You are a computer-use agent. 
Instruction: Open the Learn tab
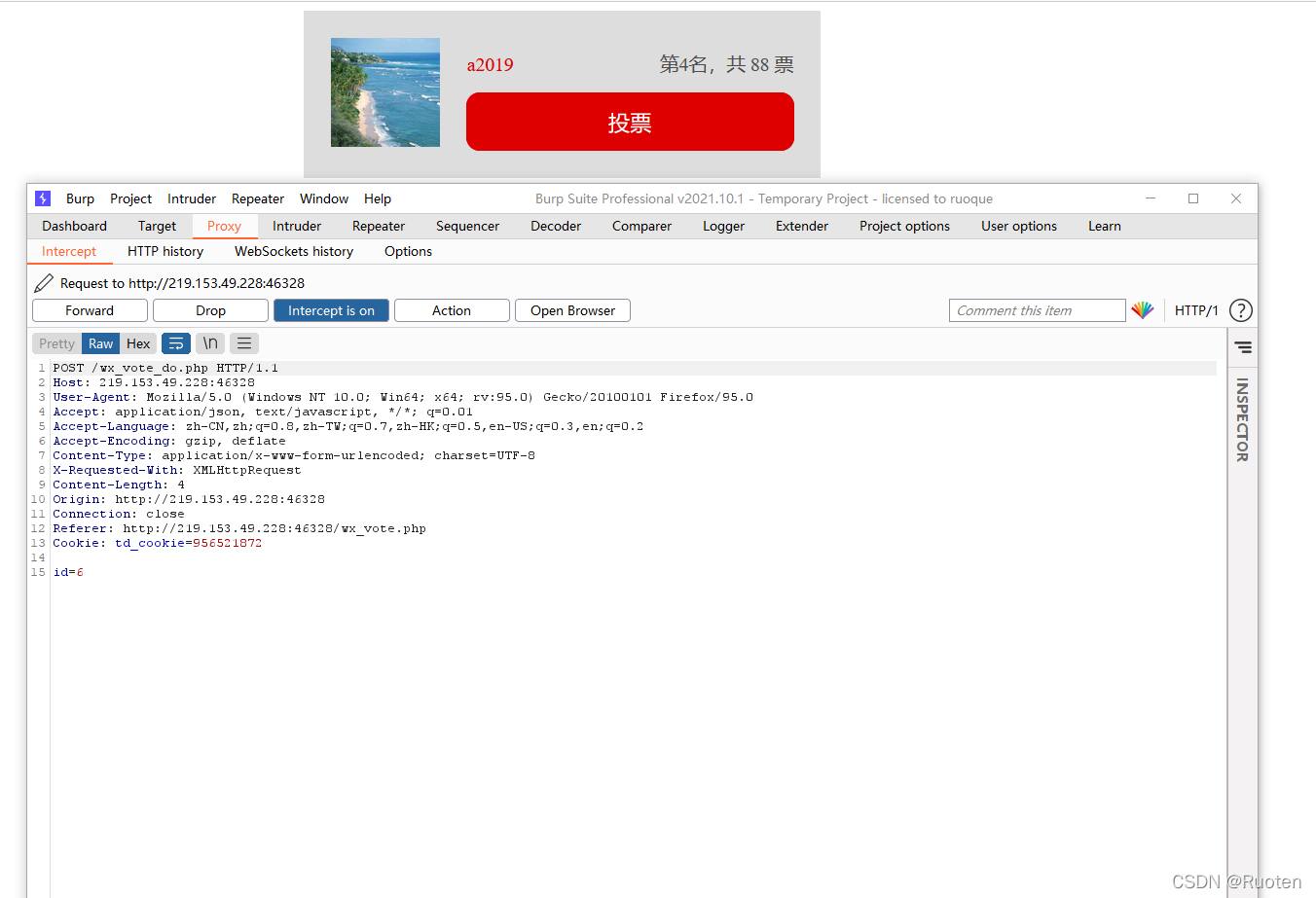coord(1105,226)
